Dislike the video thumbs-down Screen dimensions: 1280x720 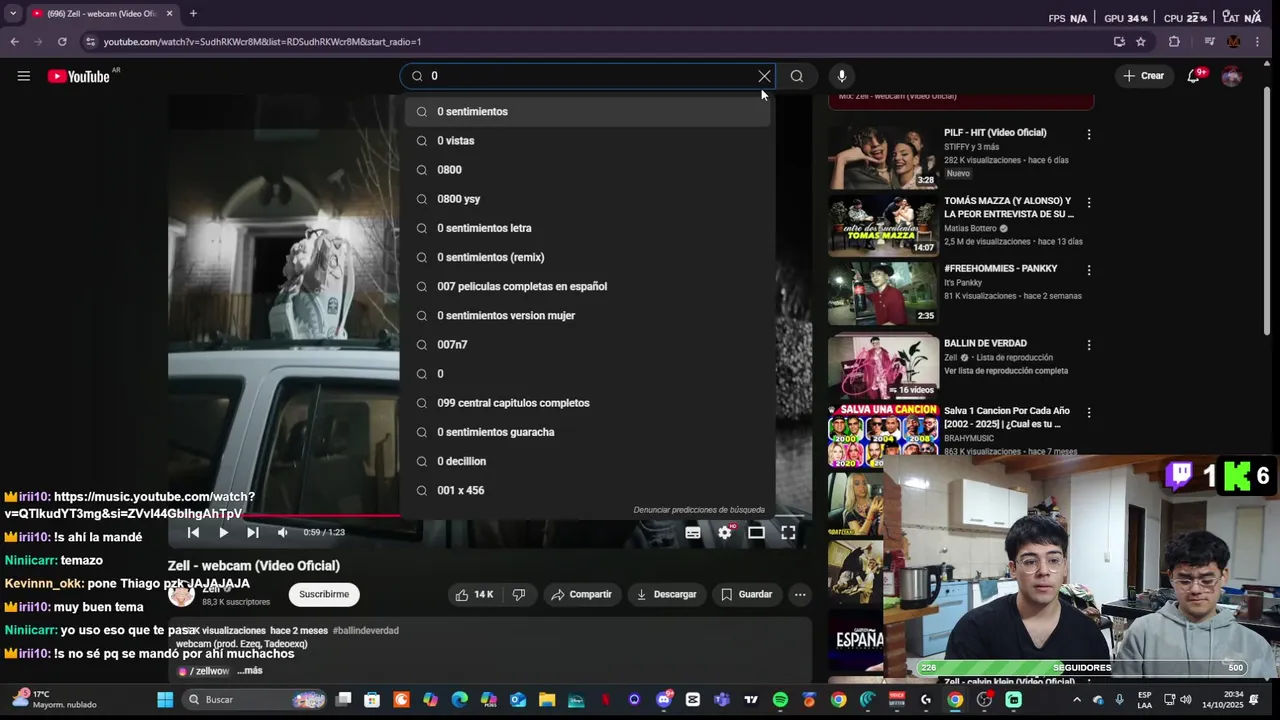click(x=519, y=595)
